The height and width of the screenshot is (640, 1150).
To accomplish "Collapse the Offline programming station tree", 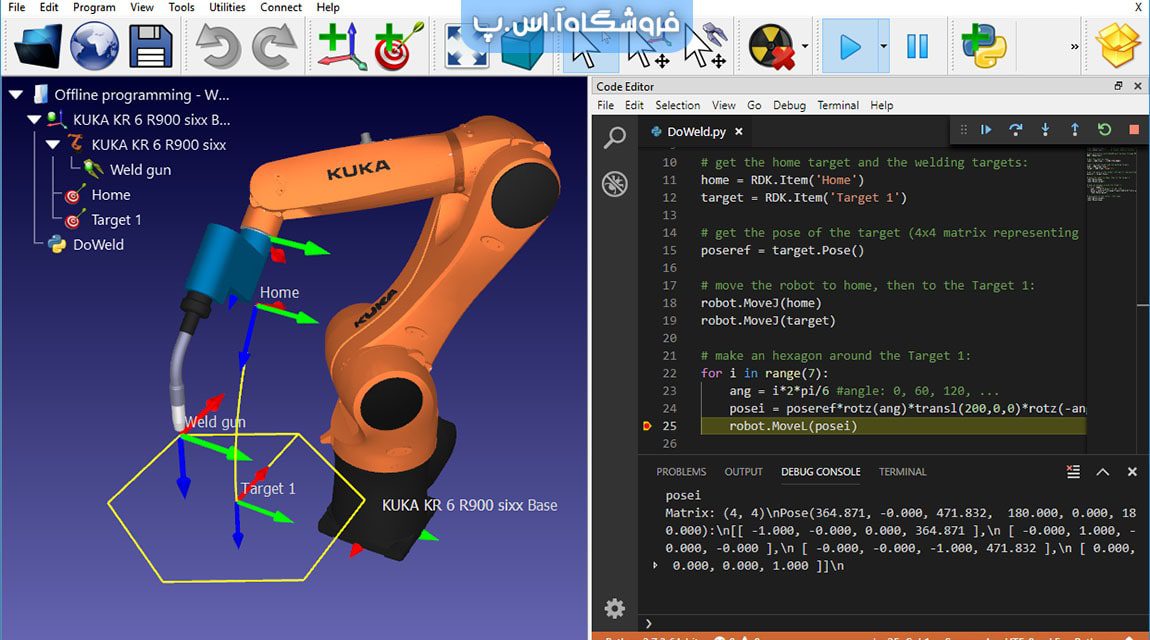I will click(16, 95).
